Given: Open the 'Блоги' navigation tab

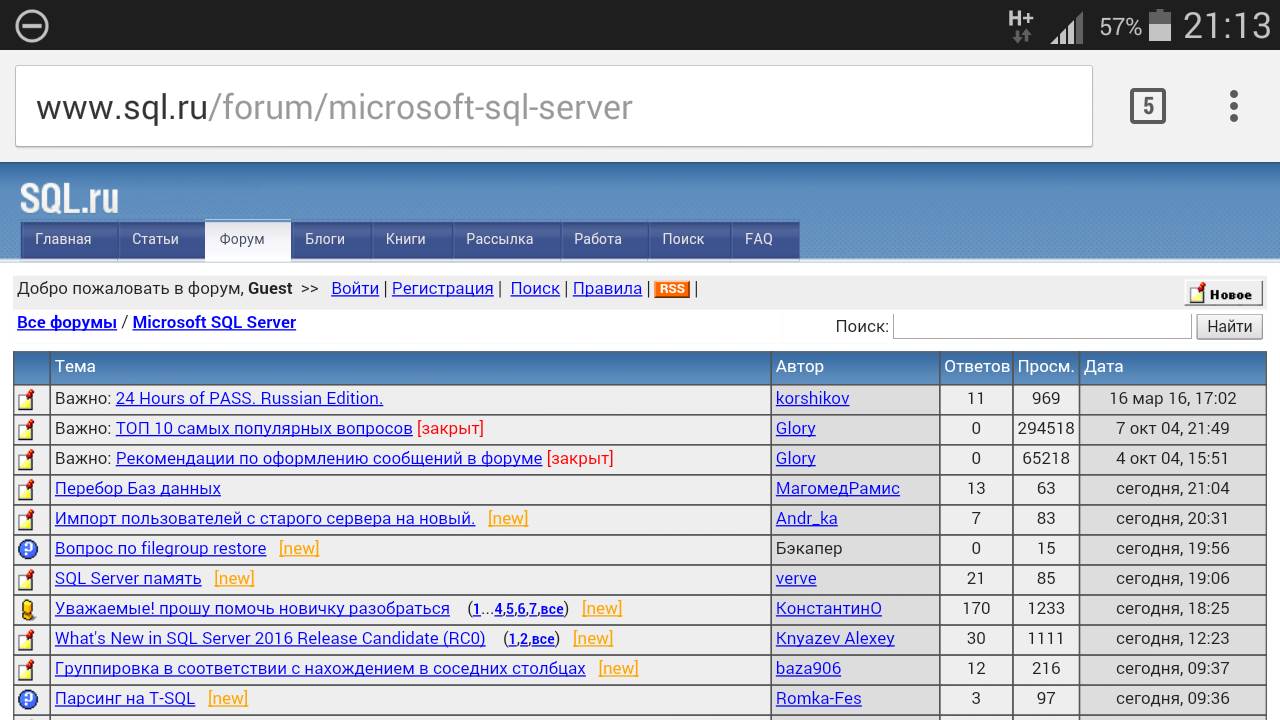Looking at the screenshot, I should point(325,240).
